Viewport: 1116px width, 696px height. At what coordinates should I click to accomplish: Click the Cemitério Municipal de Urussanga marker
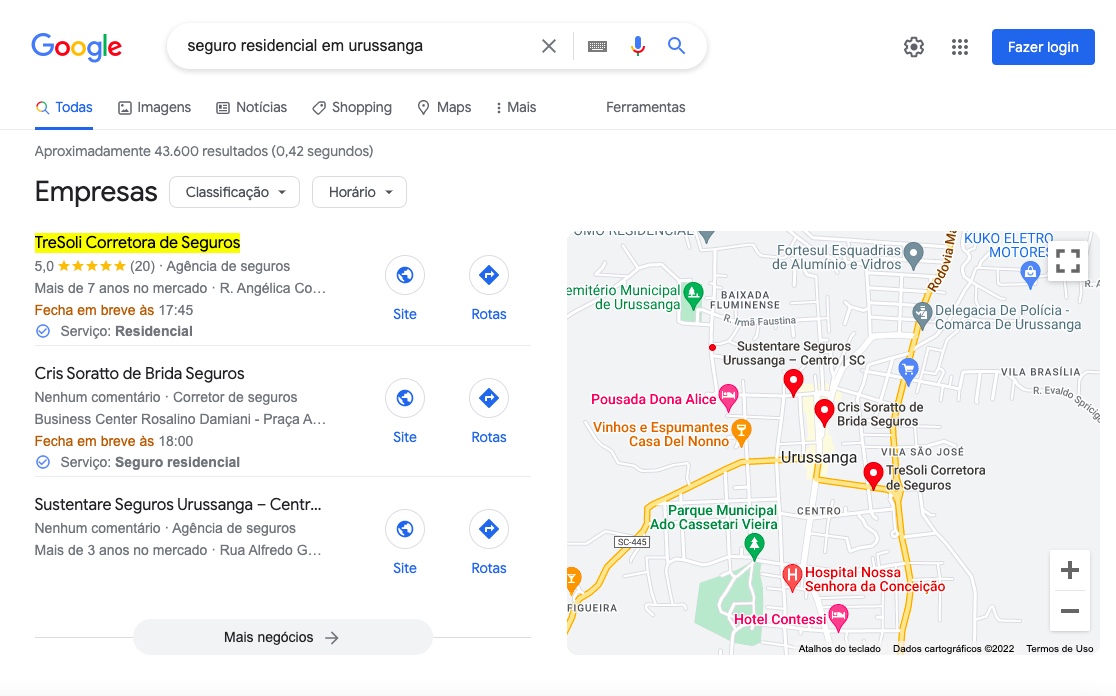click(693, 294)
